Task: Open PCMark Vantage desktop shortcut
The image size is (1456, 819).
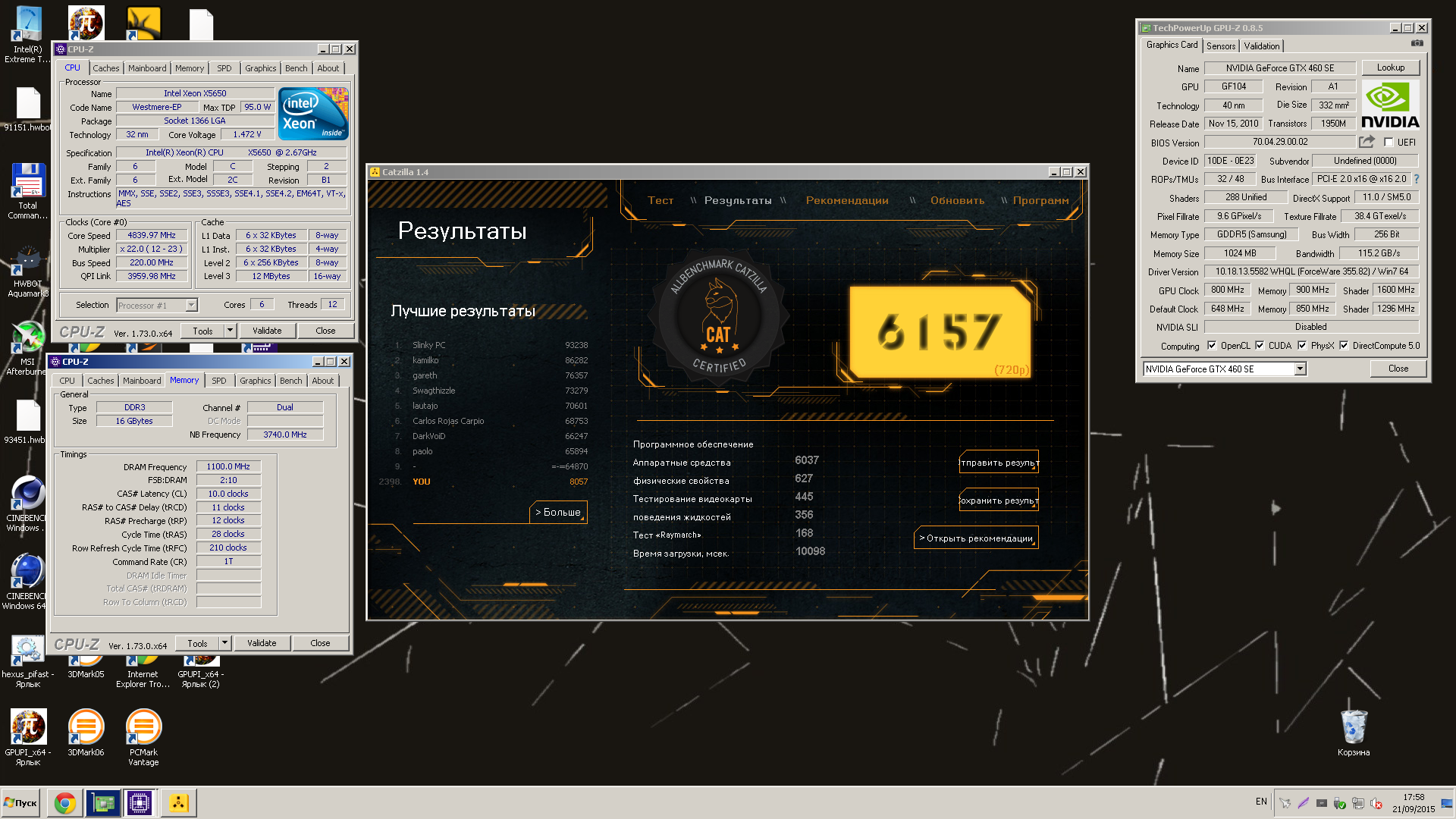Action: 143,737
